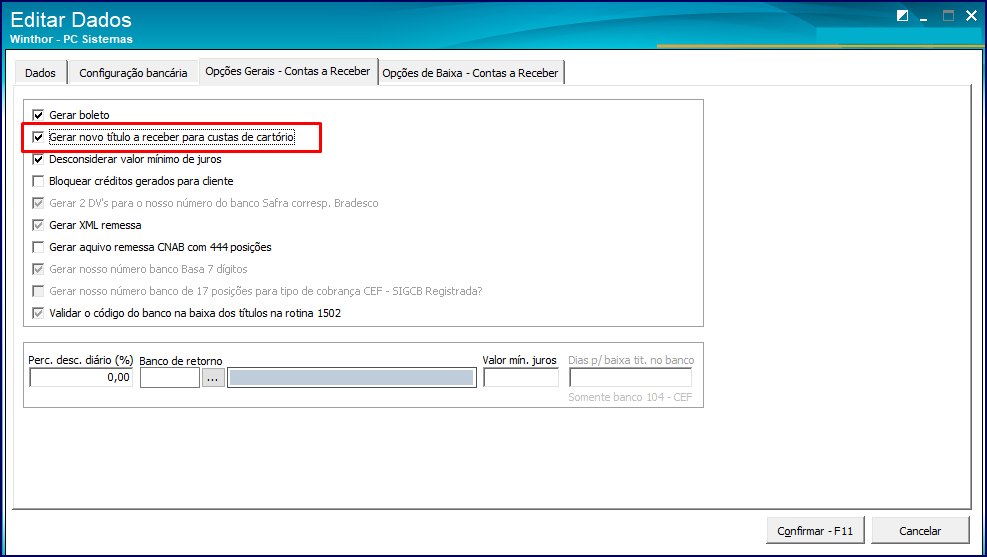
Task: Click the 'Editar Dados' window title
Action: coord(71,20)
